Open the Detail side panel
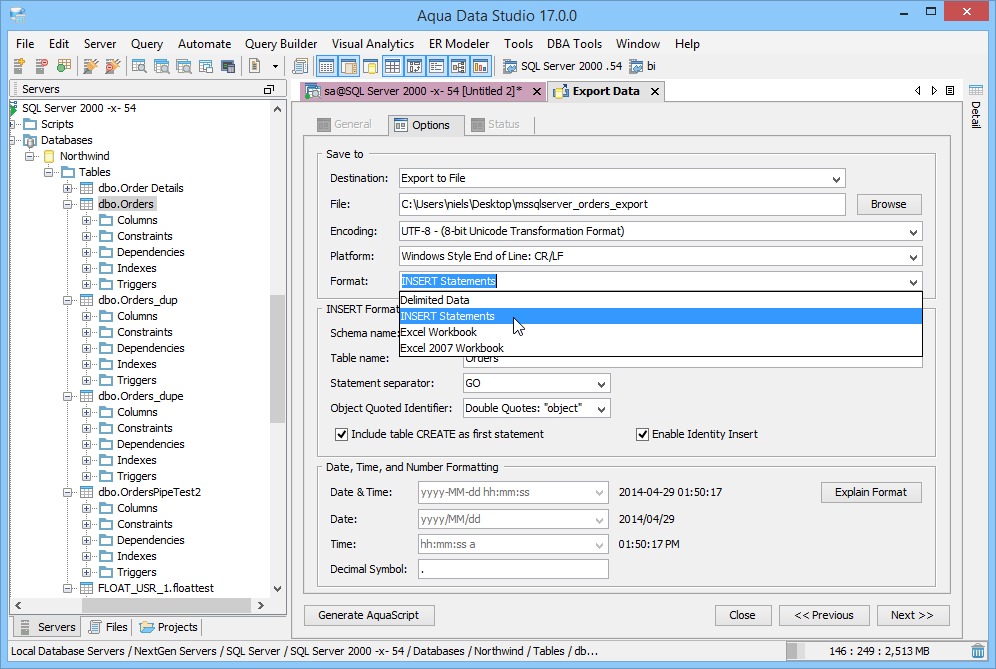Screen dimensions: 996x669 pyautogui.click(x=976, y=107)
